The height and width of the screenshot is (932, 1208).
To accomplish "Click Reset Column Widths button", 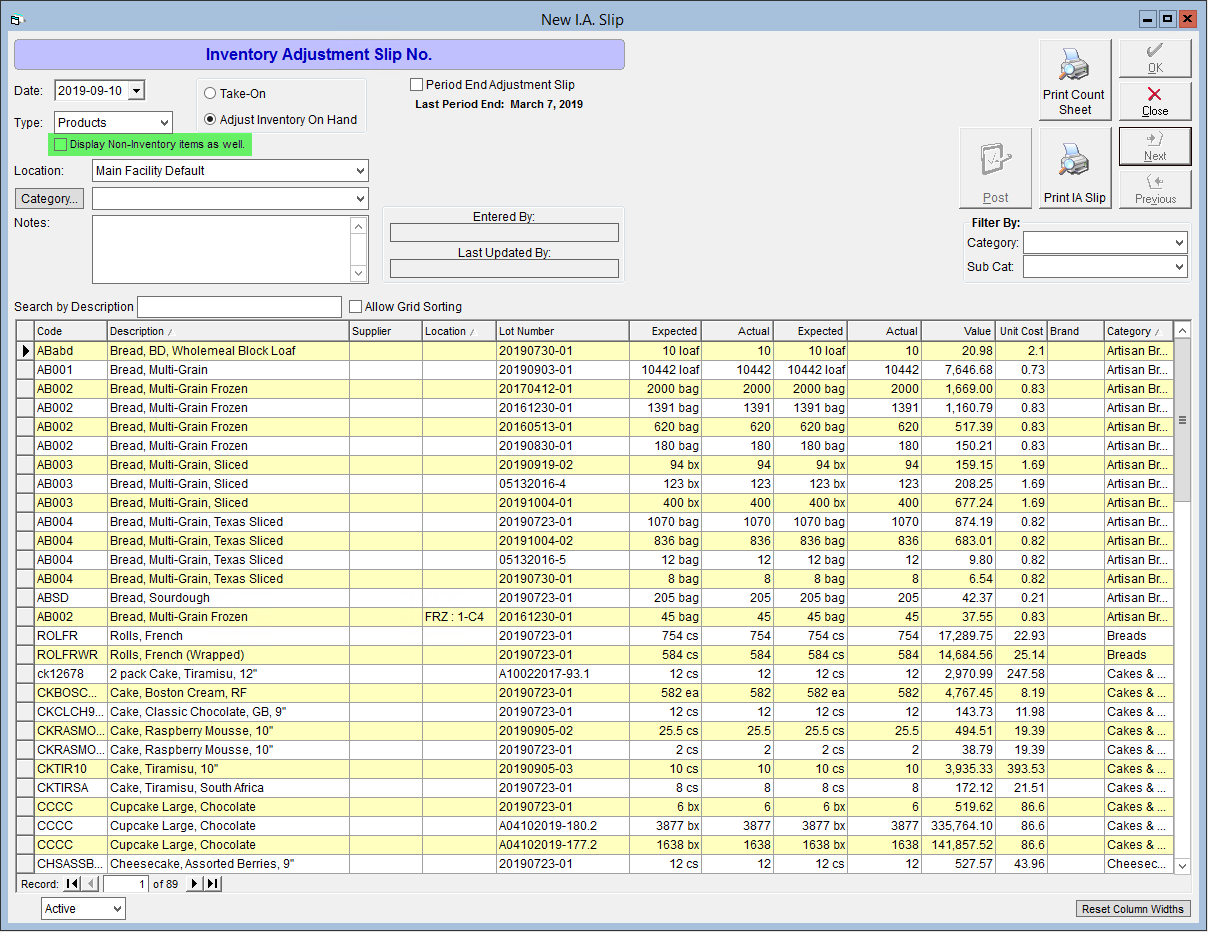I will point(1133,909).
